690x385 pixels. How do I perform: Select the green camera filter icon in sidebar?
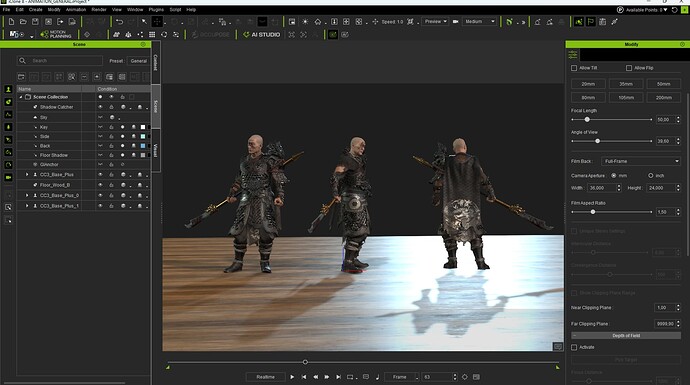pos(8,177)
